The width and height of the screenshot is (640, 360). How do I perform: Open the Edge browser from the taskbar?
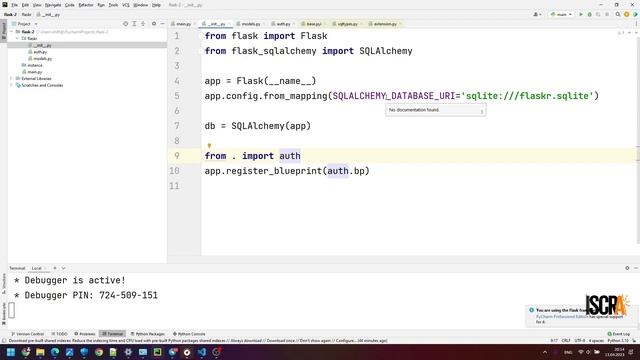click(55, 352)
